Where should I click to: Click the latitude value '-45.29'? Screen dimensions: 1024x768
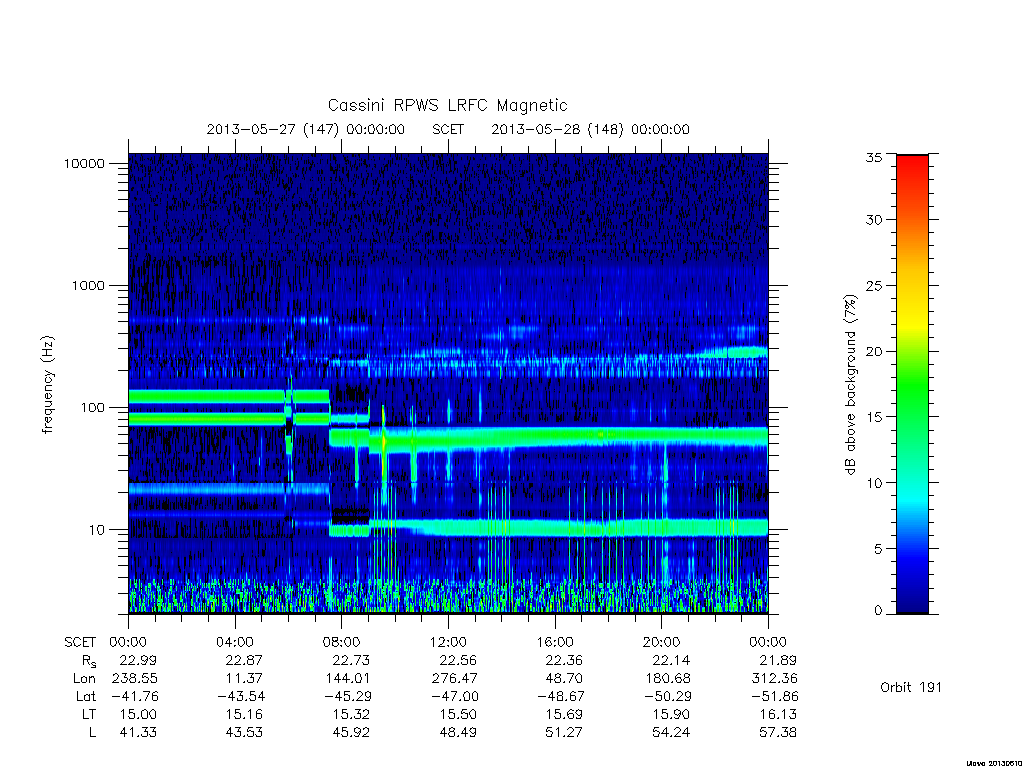tap(347, 696)
